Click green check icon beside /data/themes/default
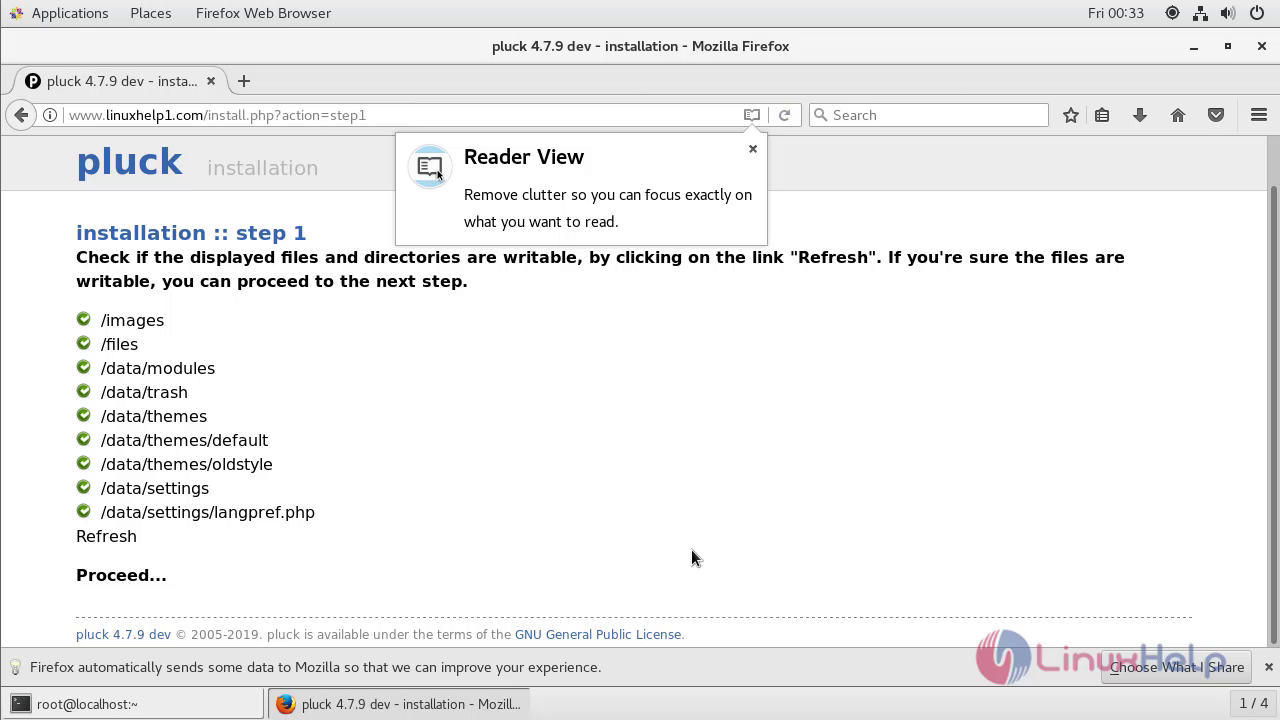The height and width of the screenshot is (720, 1280). click(83, 439)
